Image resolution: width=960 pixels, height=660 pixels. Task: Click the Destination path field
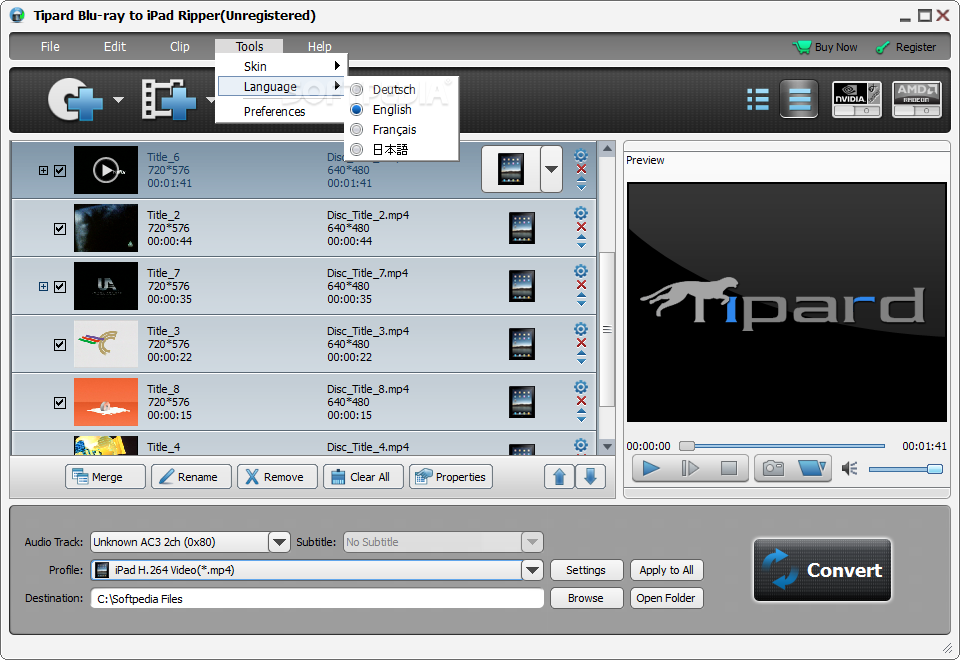[x=317, y=599]
